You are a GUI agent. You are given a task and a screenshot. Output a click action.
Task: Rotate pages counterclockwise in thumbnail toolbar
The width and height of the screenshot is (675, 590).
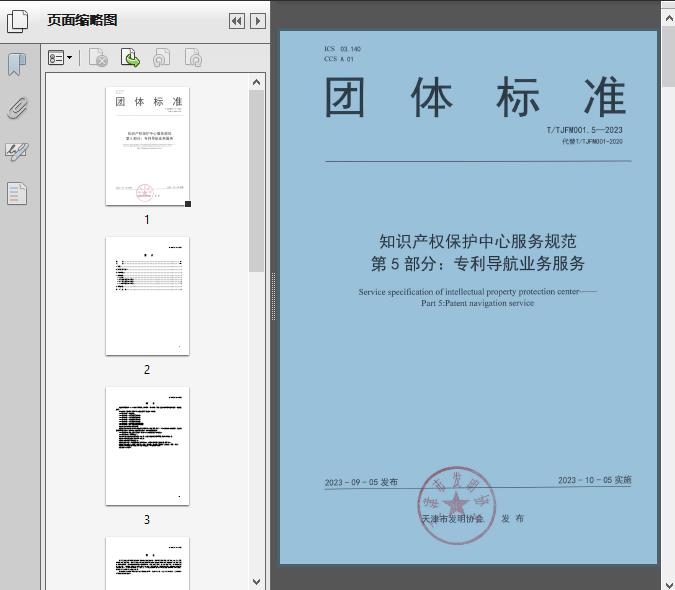161,59
